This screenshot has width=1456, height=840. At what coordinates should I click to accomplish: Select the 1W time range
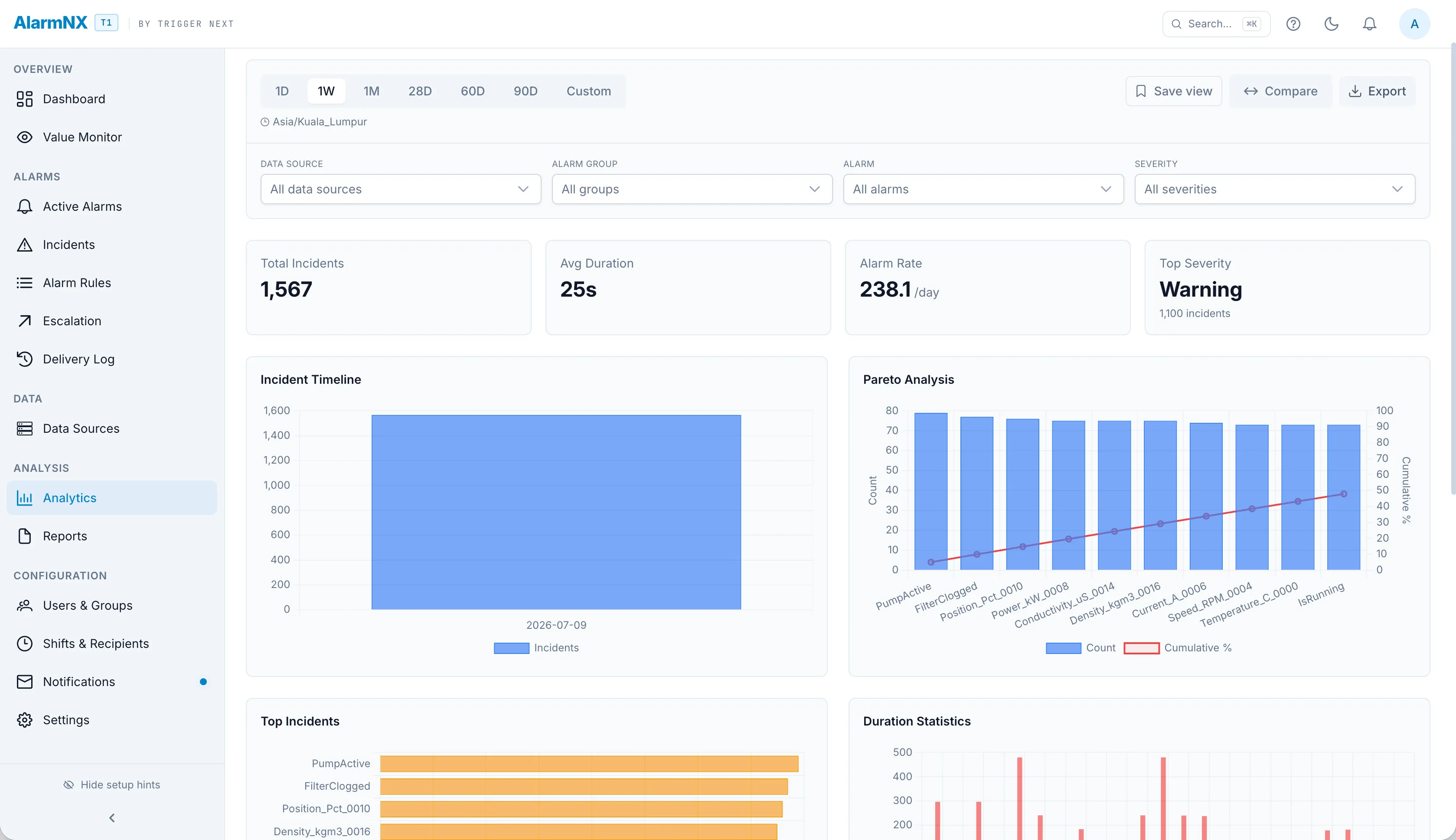point(326,91)
